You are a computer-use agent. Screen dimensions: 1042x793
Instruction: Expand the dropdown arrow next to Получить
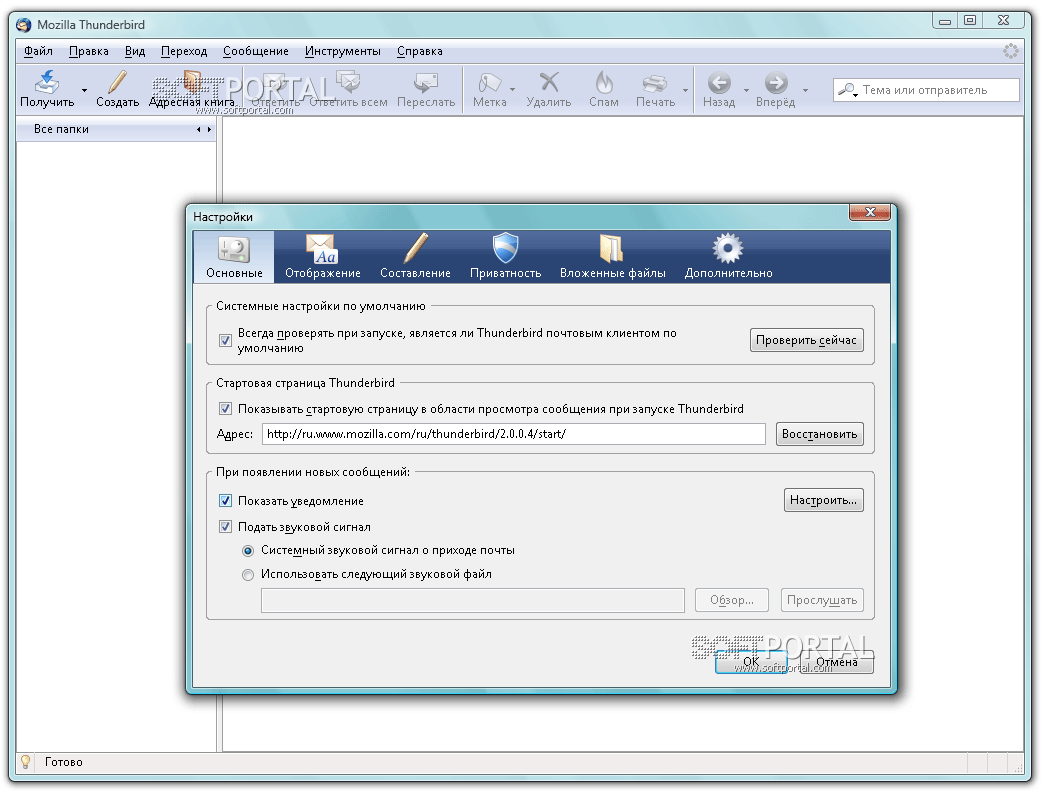(85, 91)
